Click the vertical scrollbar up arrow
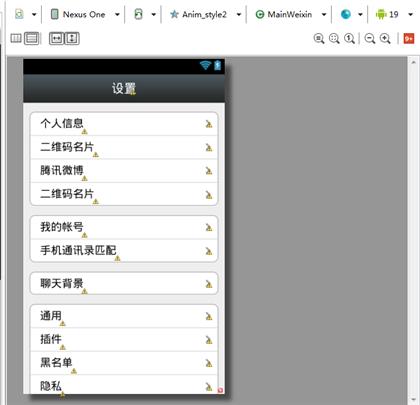Screen dimensions: 420x405 click(x=413, y=62)
